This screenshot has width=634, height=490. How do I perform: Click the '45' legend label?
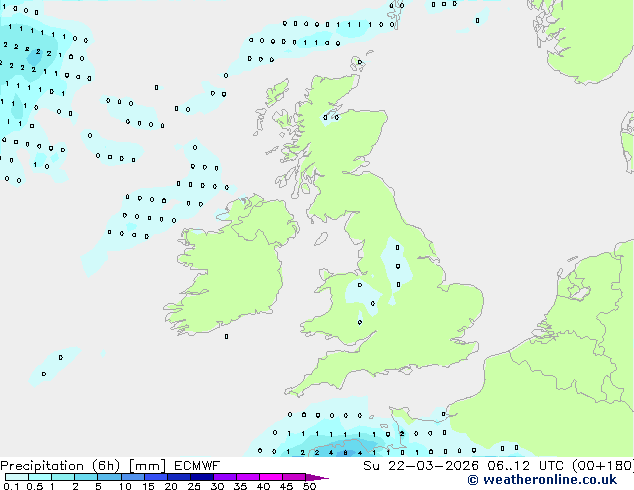[286, 486]
